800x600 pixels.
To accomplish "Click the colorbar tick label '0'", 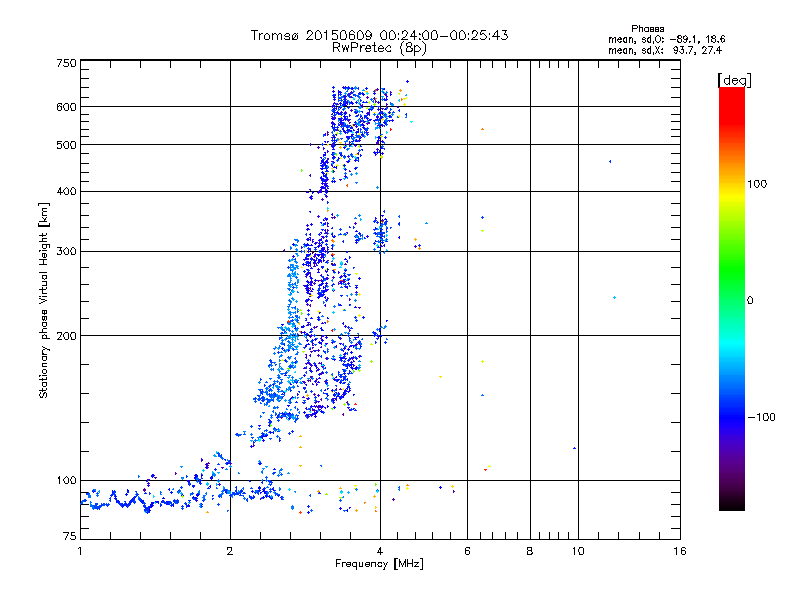I will (750, 301).
